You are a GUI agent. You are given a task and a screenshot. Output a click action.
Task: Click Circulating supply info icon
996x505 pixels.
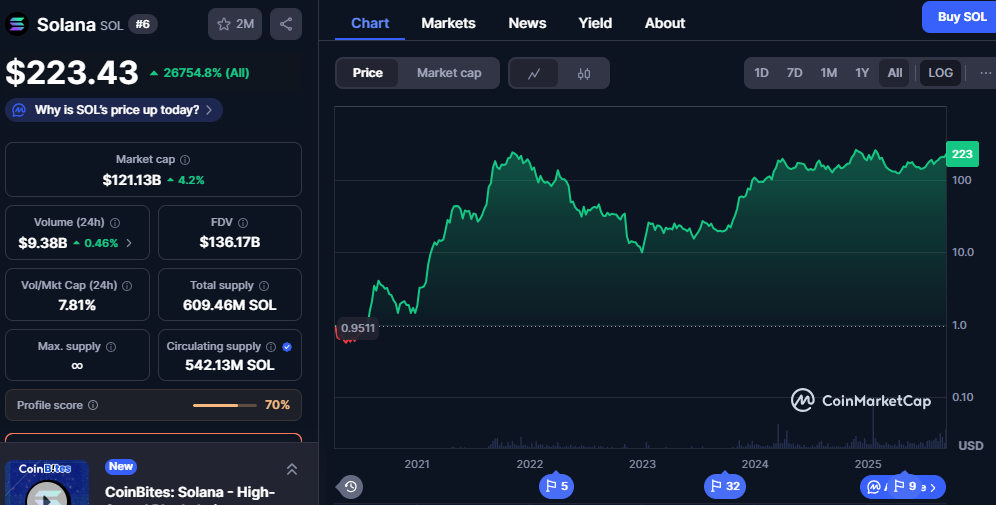pyautogui.click(x=271, y=347)
